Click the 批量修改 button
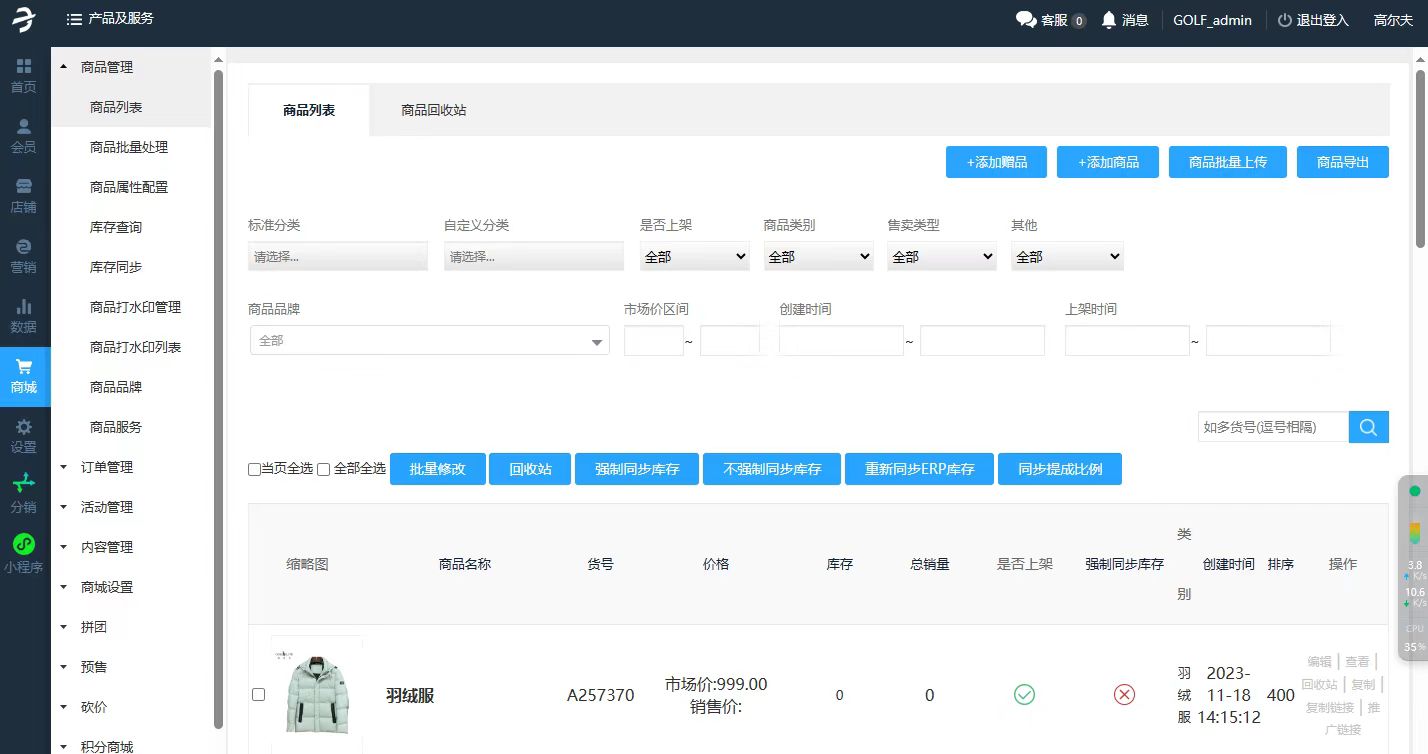The height and width of the screenshot is (754, 1428). tap(438, 469)
